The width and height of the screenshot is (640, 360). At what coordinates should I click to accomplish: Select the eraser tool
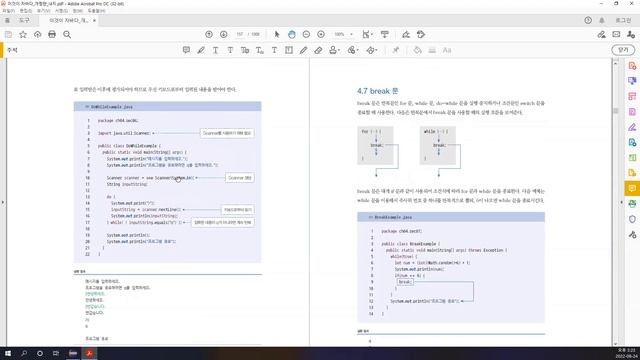pyautogui.click(x=318, y=50)
